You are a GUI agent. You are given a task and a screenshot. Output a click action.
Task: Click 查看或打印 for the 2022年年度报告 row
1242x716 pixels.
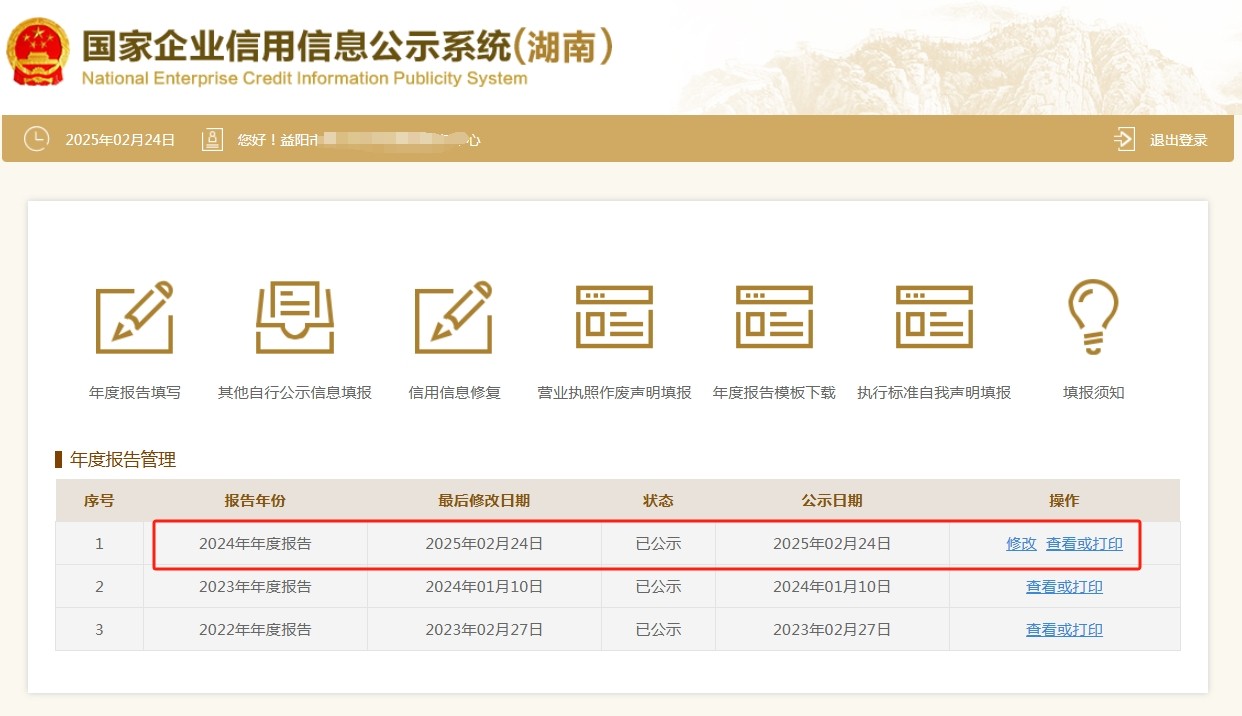click(x=1064, y=630)
